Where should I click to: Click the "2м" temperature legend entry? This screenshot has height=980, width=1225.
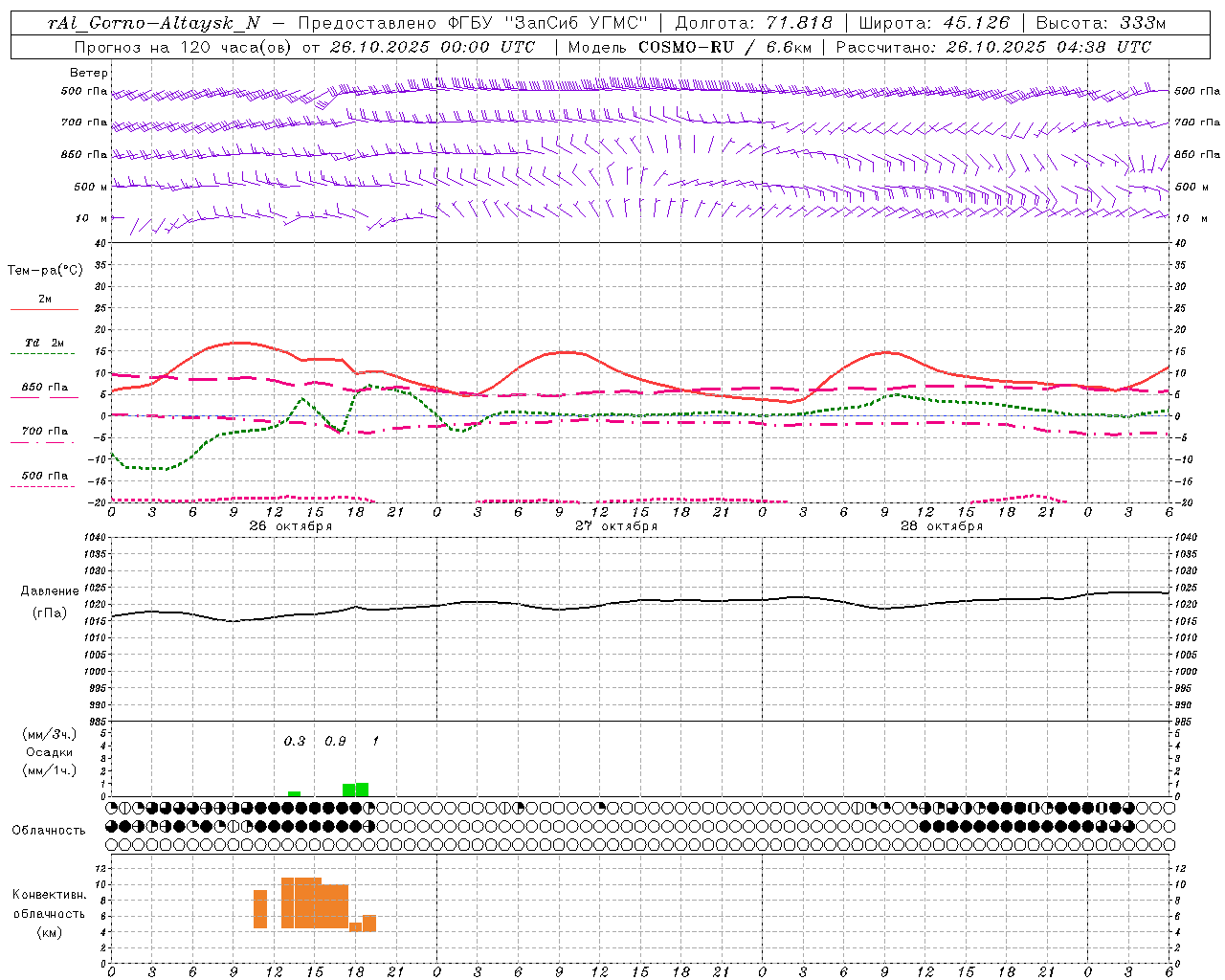[45, 300]
